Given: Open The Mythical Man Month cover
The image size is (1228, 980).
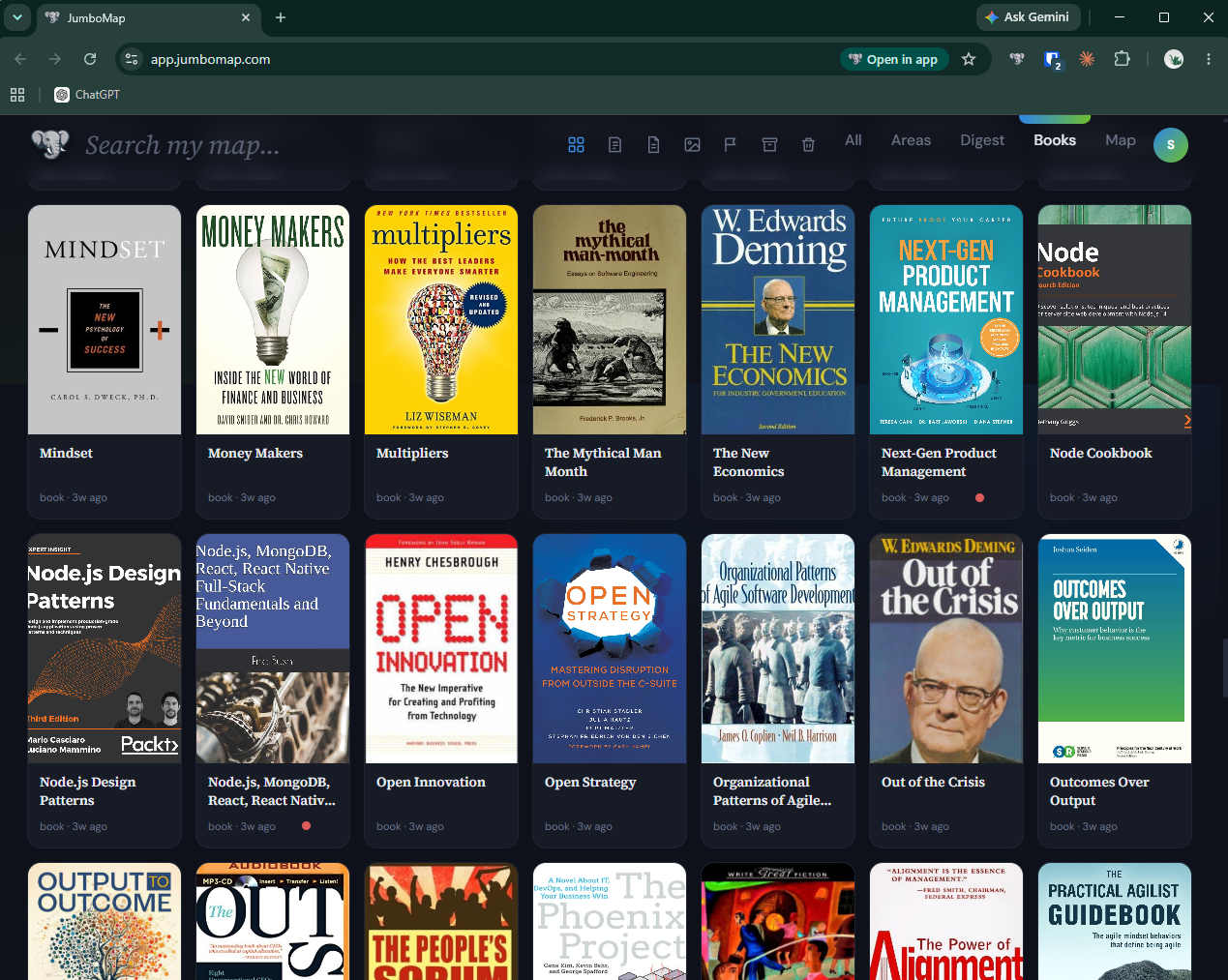Looking at the screenshot, I should tap(610, 319).
